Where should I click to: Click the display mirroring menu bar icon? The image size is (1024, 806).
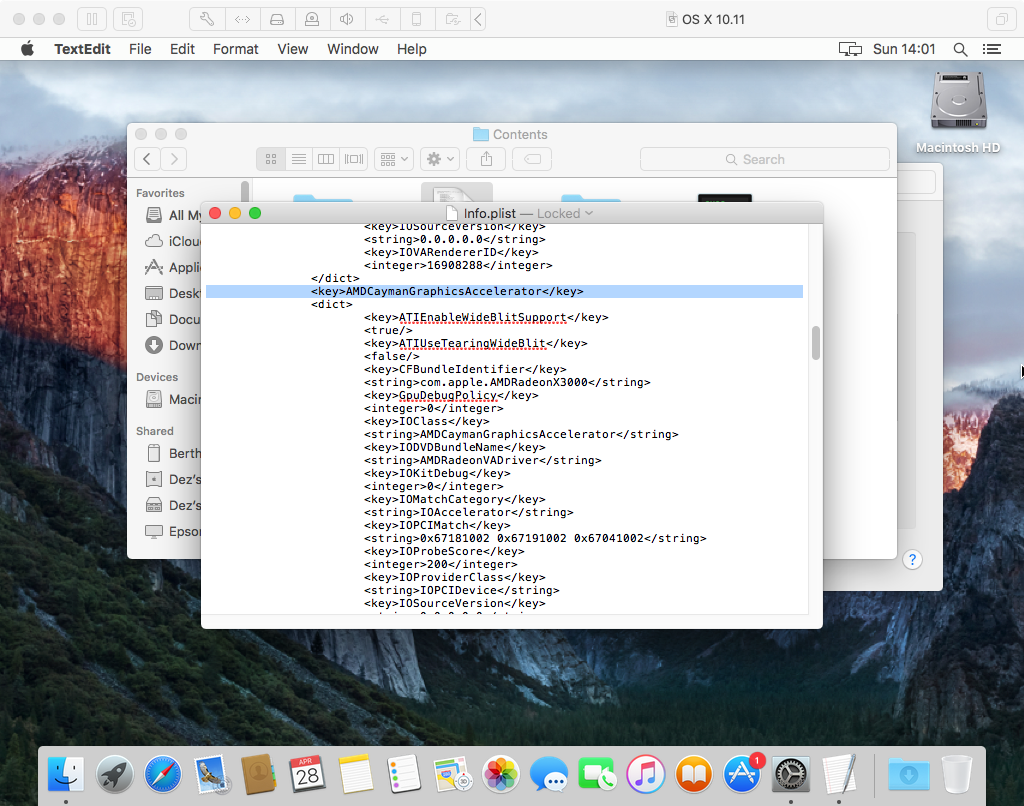tap(850, 49)
